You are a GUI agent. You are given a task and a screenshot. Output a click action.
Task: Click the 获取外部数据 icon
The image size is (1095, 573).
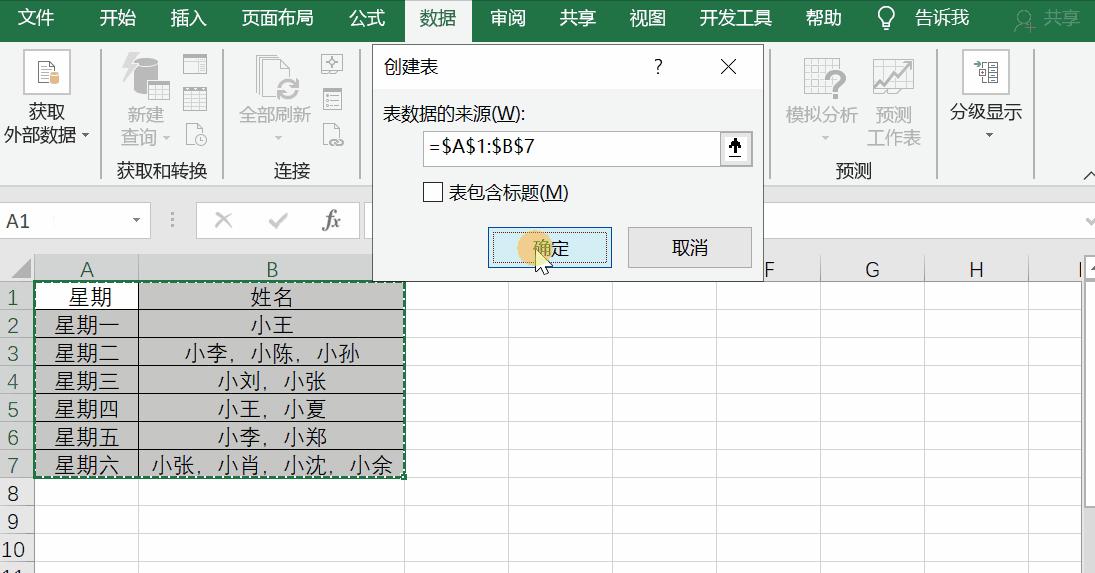[x=47, y=72]
